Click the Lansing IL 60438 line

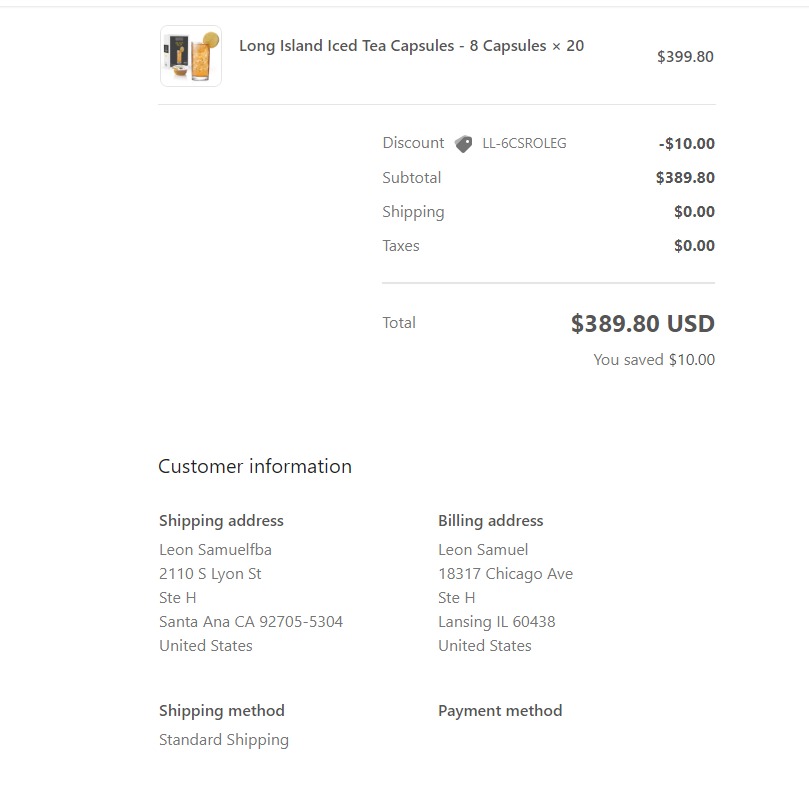coord(497,622)
